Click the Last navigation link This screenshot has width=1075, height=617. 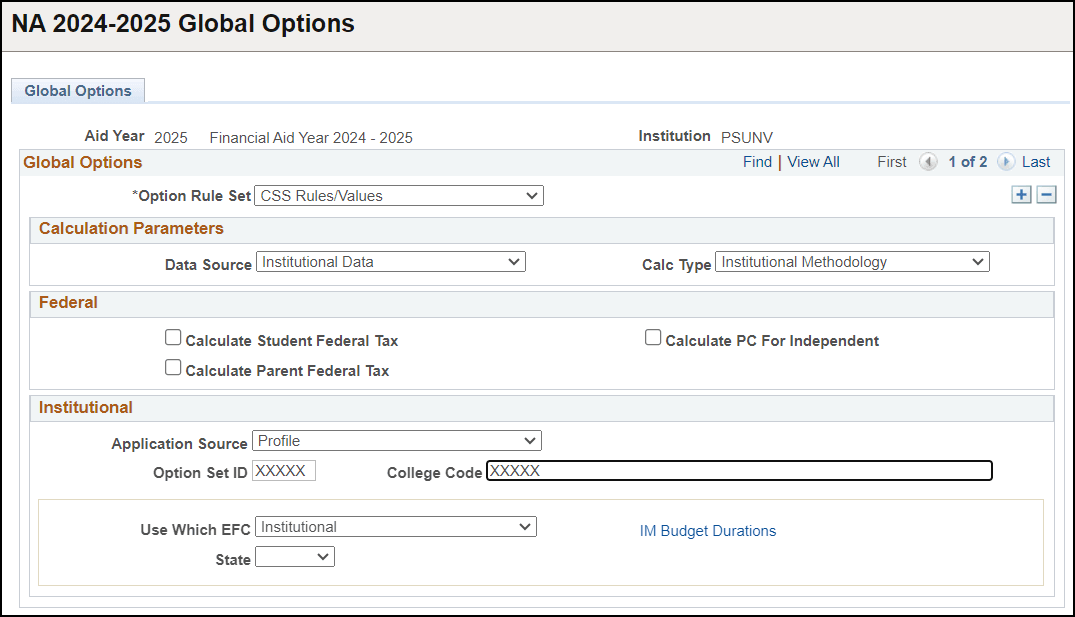tap(1036, 161)
